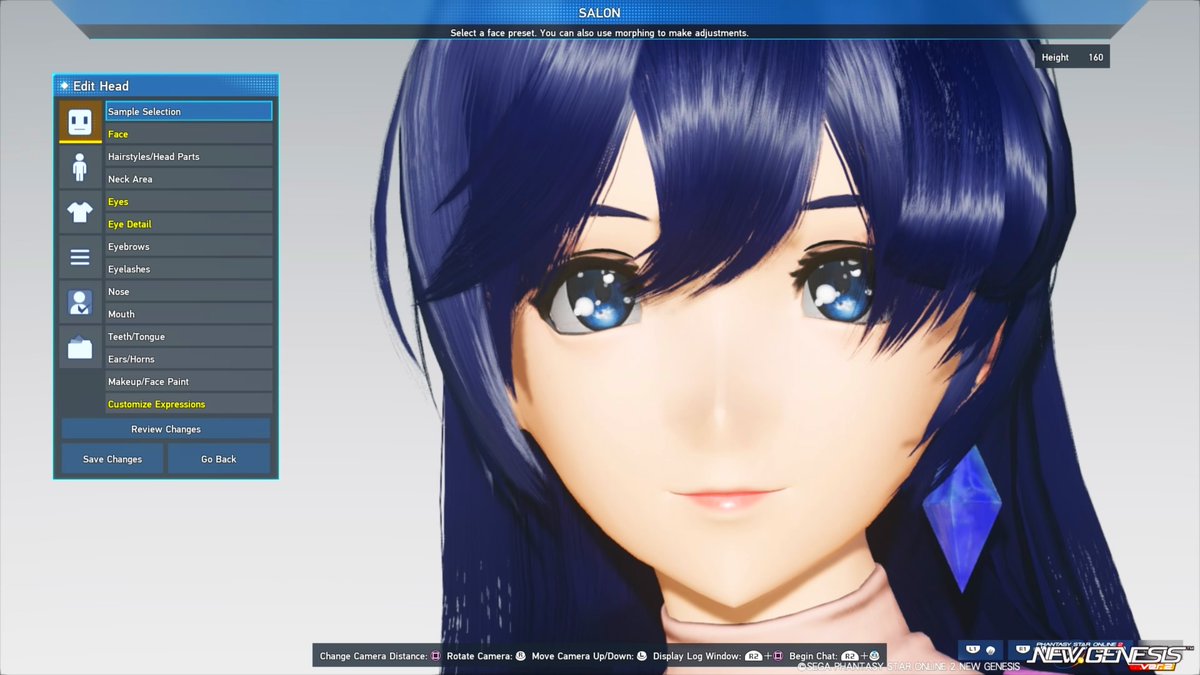Open the Nose option
Image resolution: width=1200 pixels, height=675 pixels.
point(189,291)
